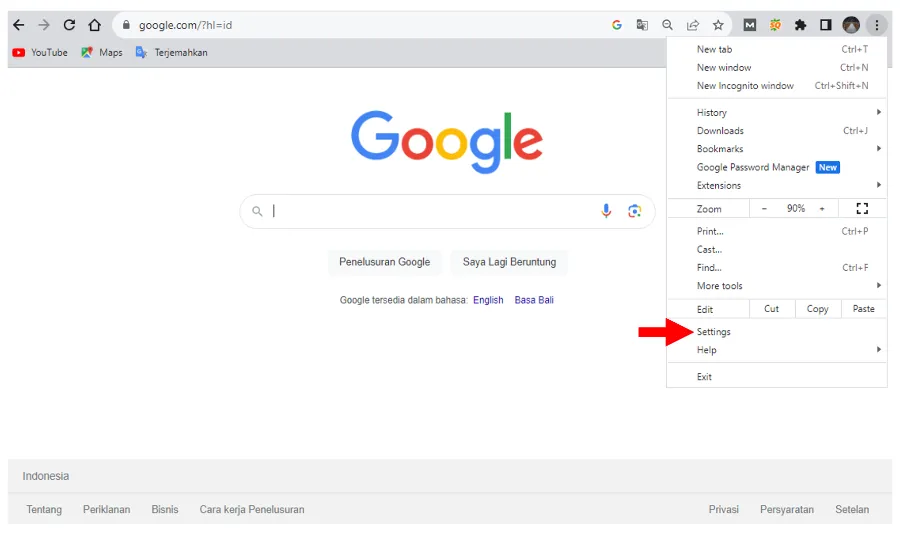Screen dimensions: 900x552
Task: Open the Extensions puzzle piece icon
Action: tap(800, 25)
